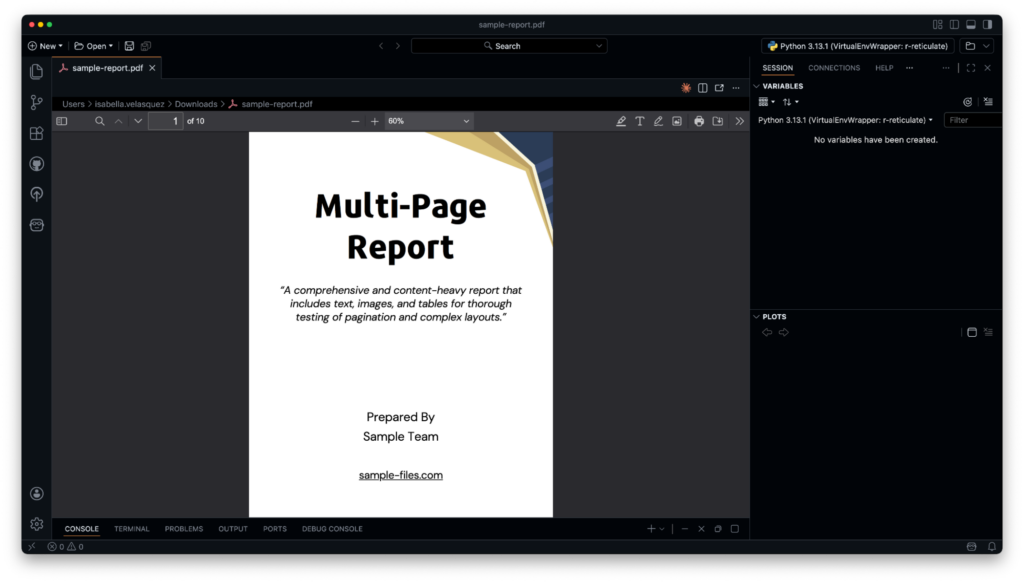Switch to the CONNECTIONS tab
1024x583 pixels.
pos(832,67)
